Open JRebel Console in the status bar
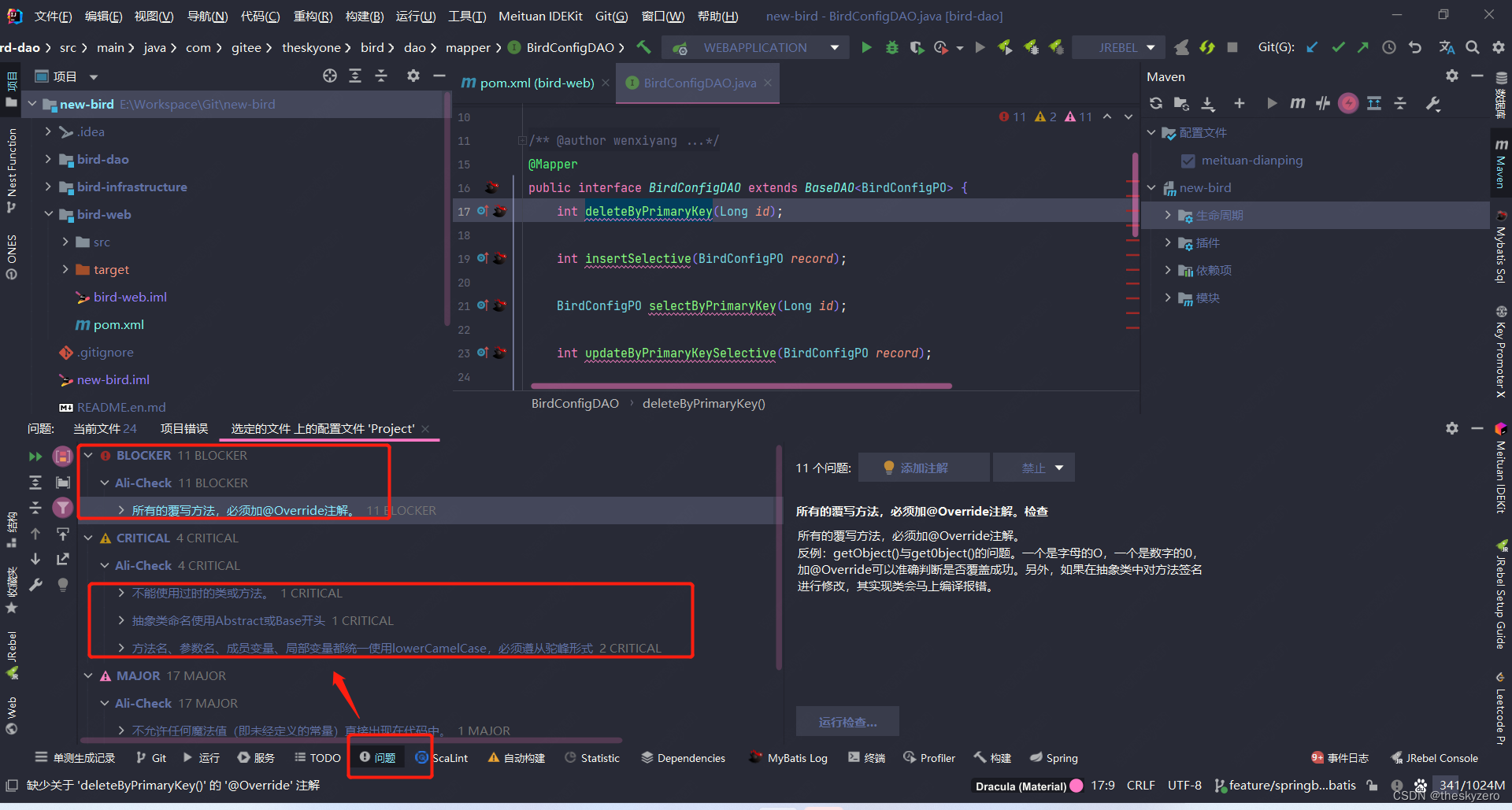This screenshot has width=1512, height=810. pyautogui.click(x=1435, y=758)
